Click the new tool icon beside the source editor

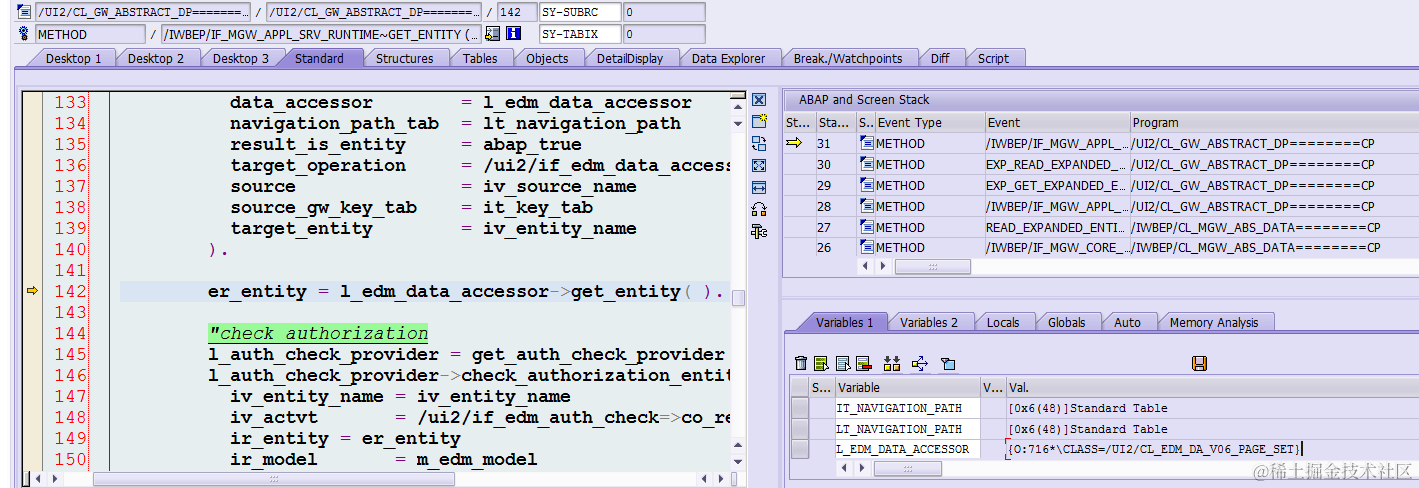tap(759, 121)
